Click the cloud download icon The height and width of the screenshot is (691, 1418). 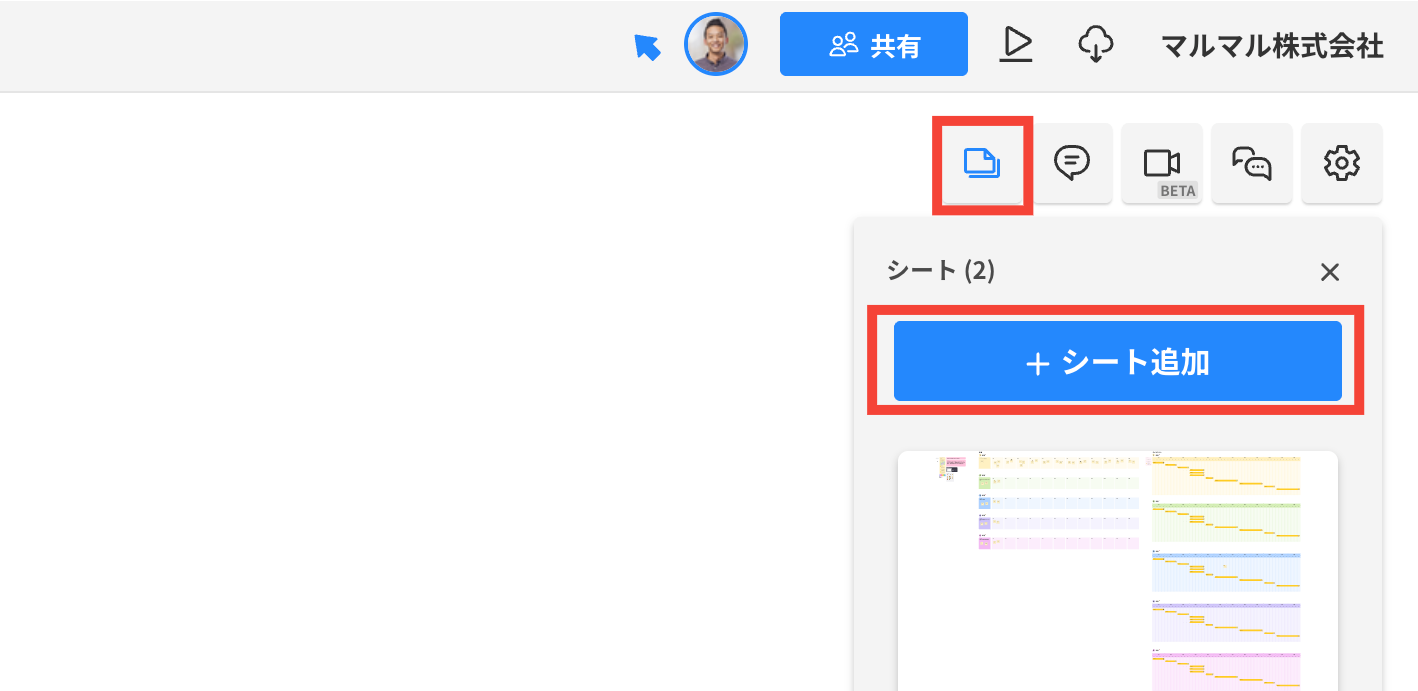point(1097,44)
